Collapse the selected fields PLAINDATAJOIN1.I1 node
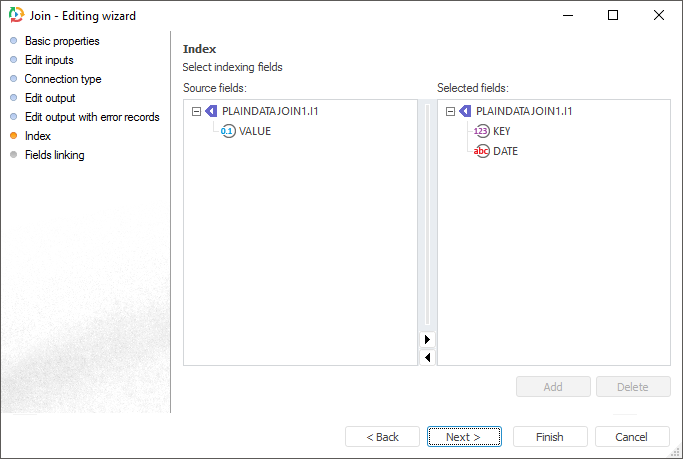The image size is (683, 459). pyautogui.click(x=450, y=112)
